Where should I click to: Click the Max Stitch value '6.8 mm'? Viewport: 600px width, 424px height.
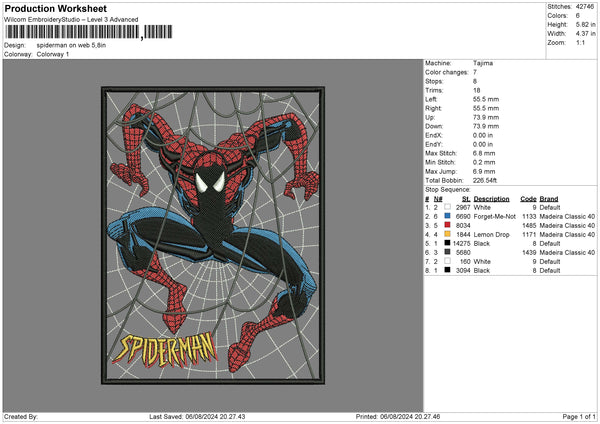coord(484,153)
